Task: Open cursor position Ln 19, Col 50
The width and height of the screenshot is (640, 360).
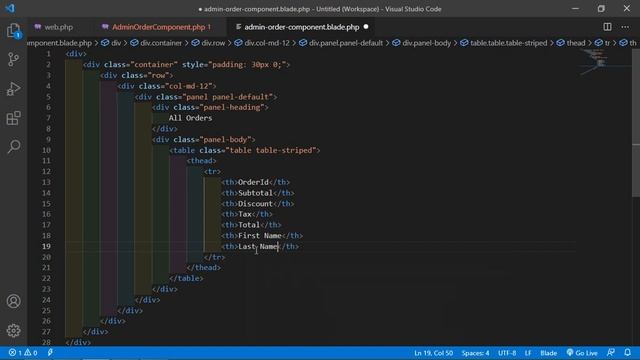Action: [x=433, y=353]
